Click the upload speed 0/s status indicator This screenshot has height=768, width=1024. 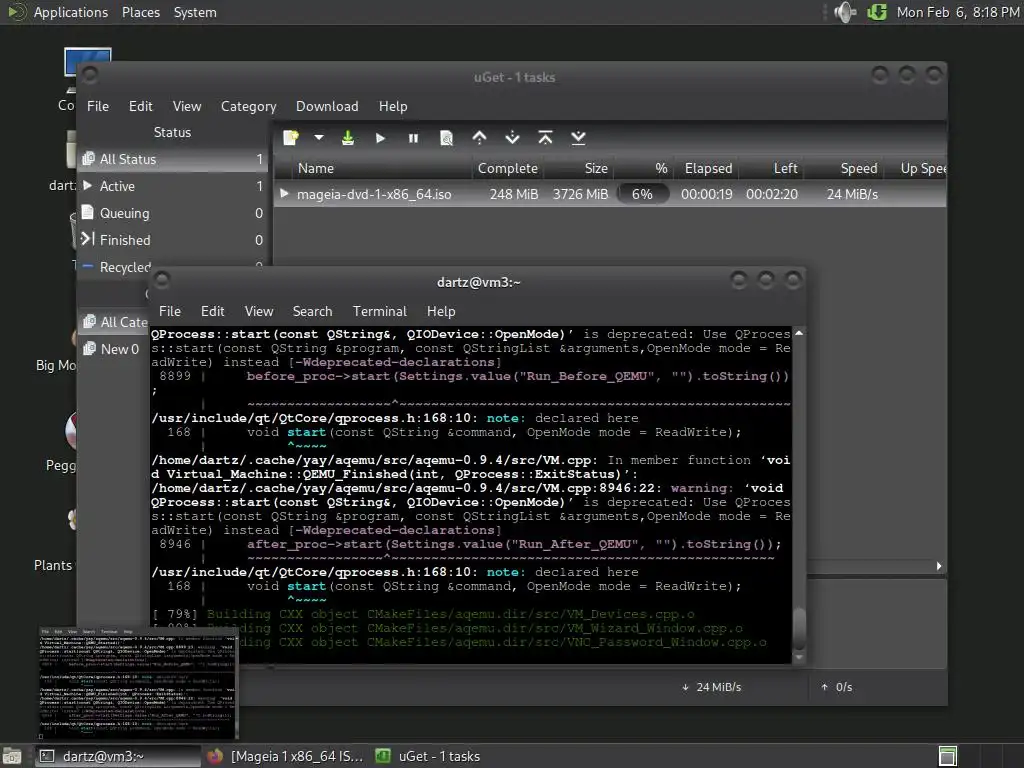(x=837, y=687)
